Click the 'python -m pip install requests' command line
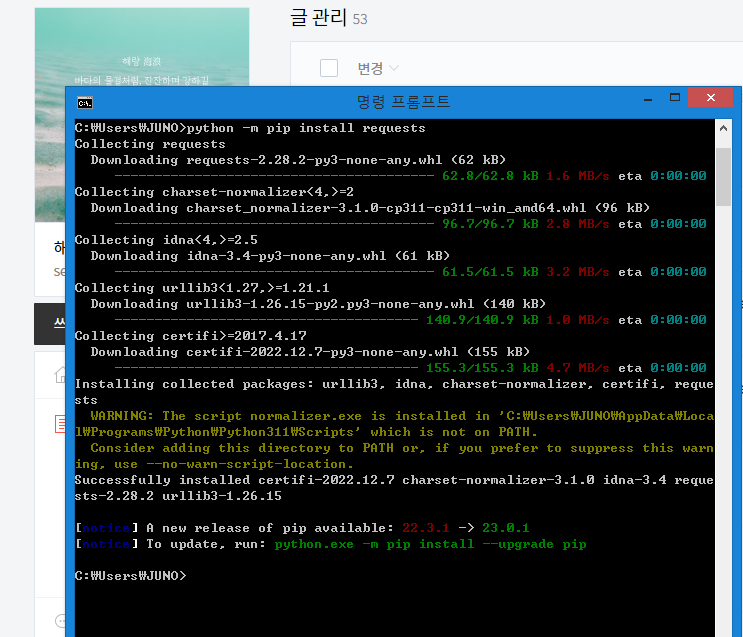This screenshot has width=743, height=637. coord(250,128)
